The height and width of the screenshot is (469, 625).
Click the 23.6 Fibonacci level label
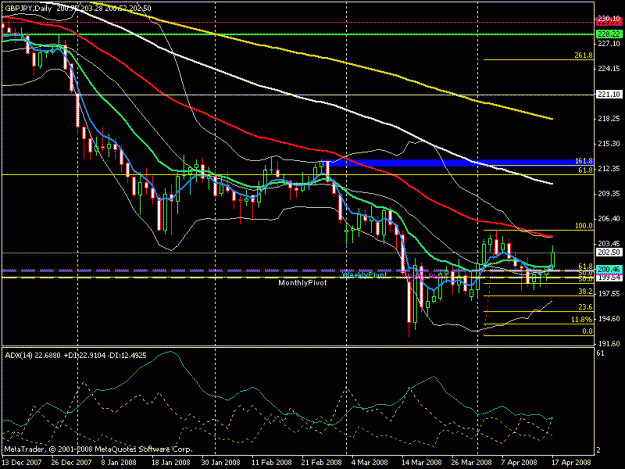[x=585, y=307]
